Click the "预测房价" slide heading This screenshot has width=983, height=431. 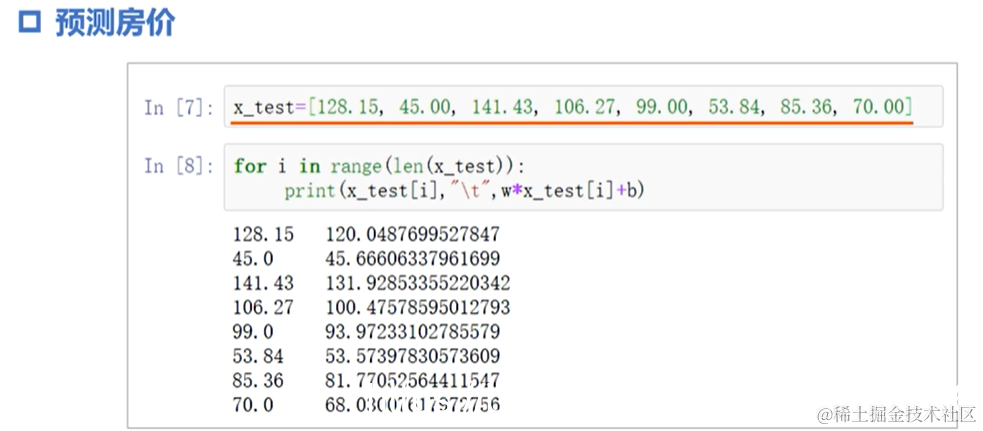(115, 23)
